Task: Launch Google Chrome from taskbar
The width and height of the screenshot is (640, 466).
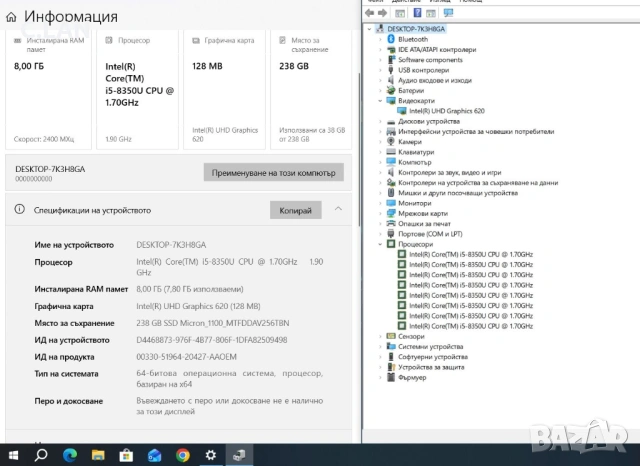Action: (182, 455)
